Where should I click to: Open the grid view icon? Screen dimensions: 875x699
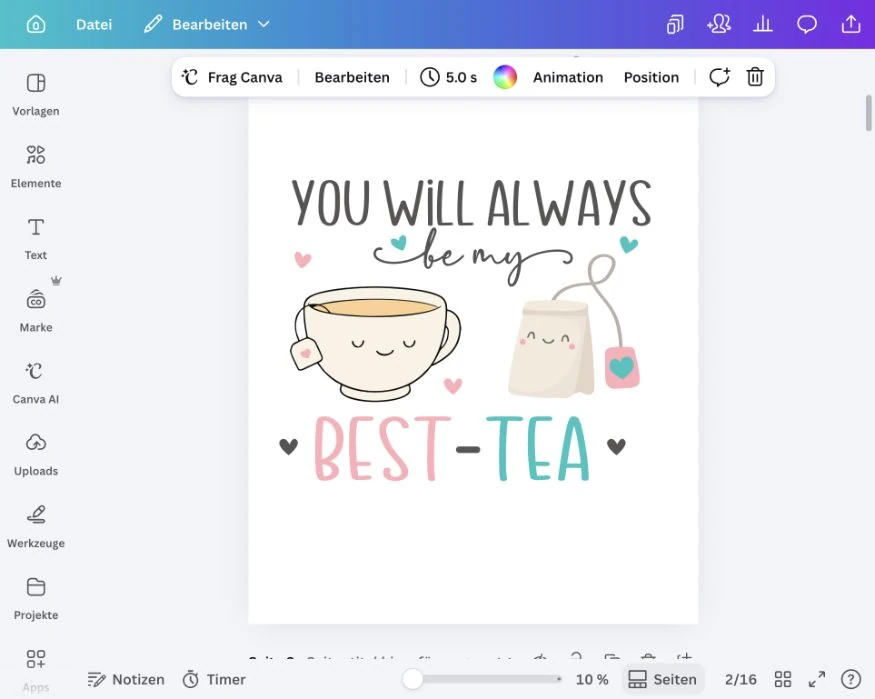[783, 679]
